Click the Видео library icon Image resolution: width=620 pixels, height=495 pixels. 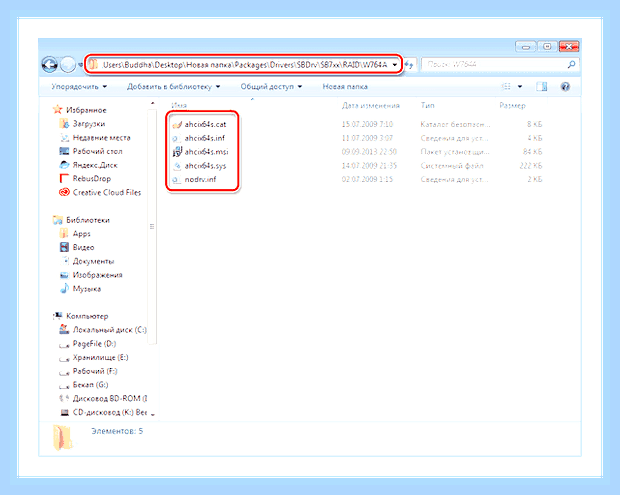[64, 248]
